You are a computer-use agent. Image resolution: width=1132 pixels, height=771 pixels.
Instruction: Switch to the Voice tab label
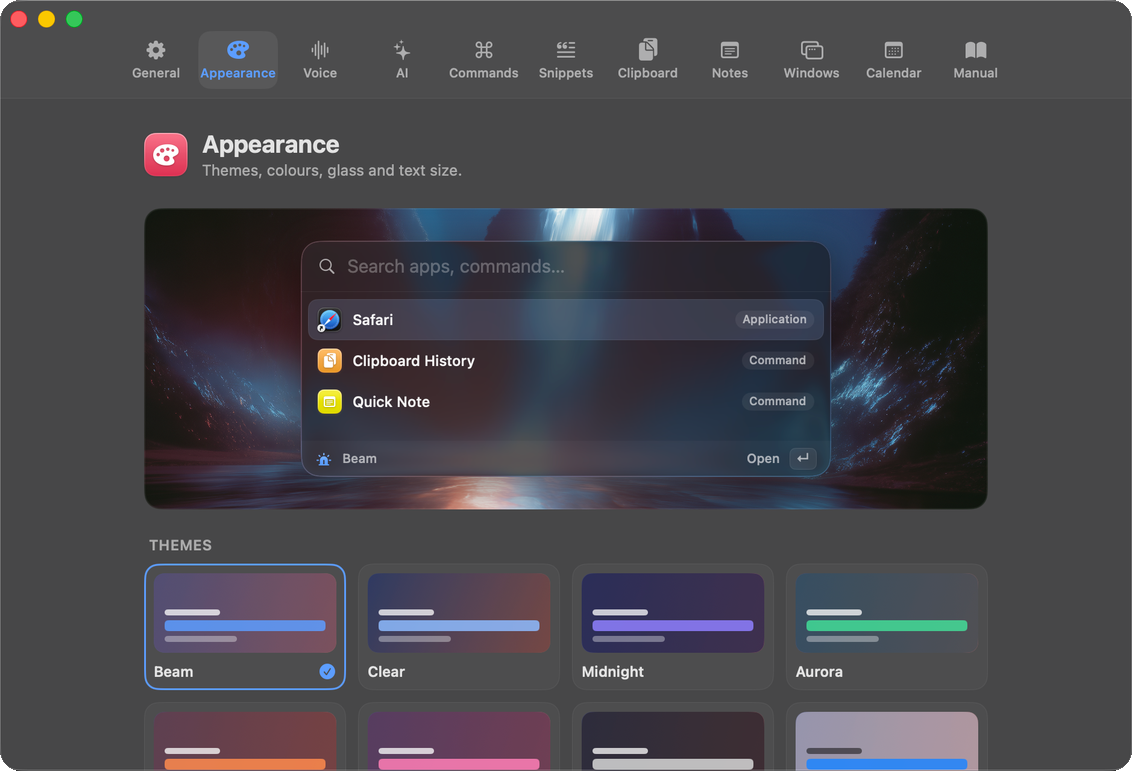[x=320, y=73]
